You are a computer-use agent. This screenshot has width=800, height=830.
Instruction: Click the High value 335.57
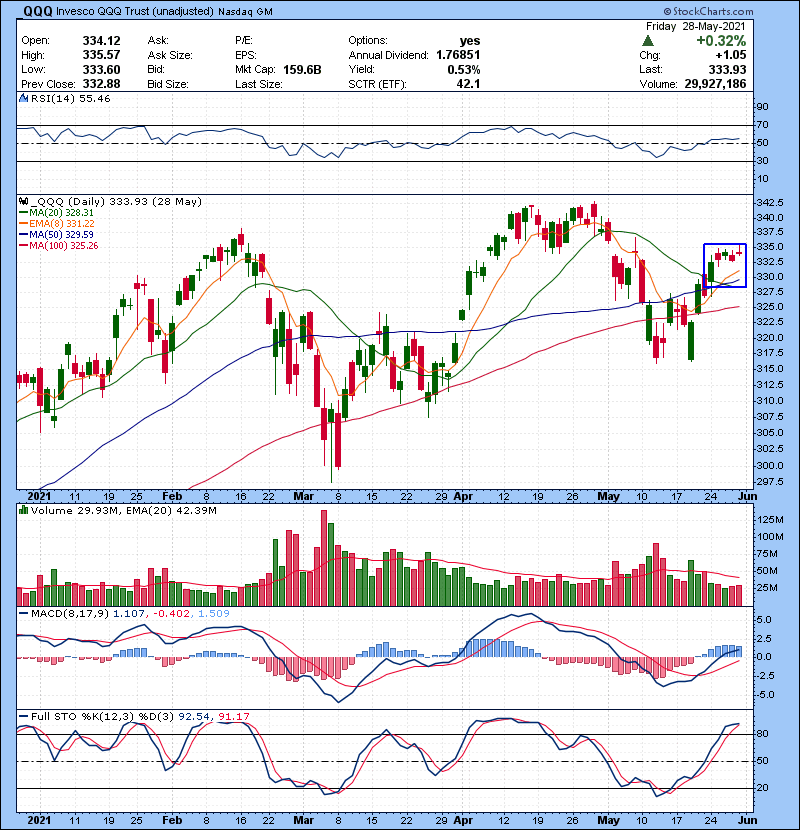[102, 55]
